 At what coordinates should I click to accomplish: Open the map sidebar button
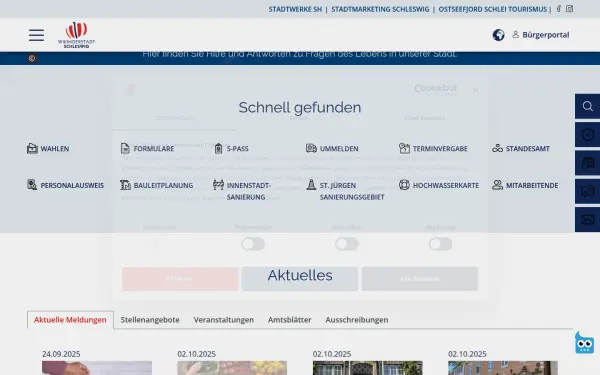coord(587,191)
